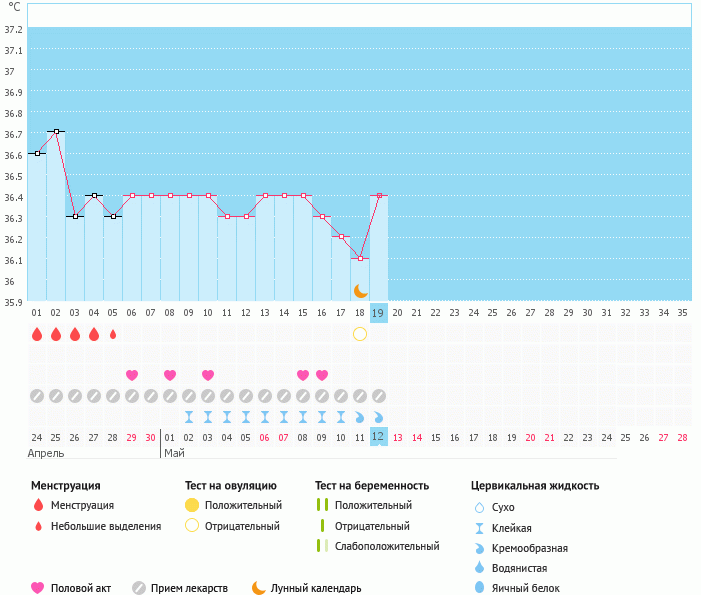
Task: Select the lowest temperature point on day 18
Action: [x=360, y=258]
